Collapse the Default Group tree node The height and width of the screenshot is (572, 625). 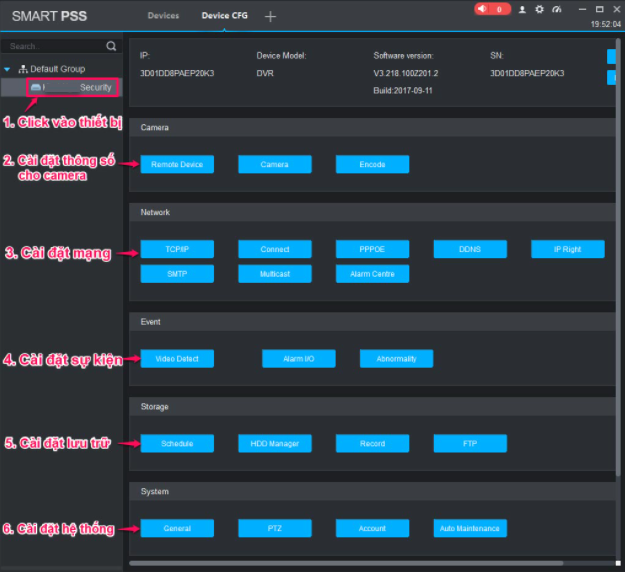tap(8, 69)
